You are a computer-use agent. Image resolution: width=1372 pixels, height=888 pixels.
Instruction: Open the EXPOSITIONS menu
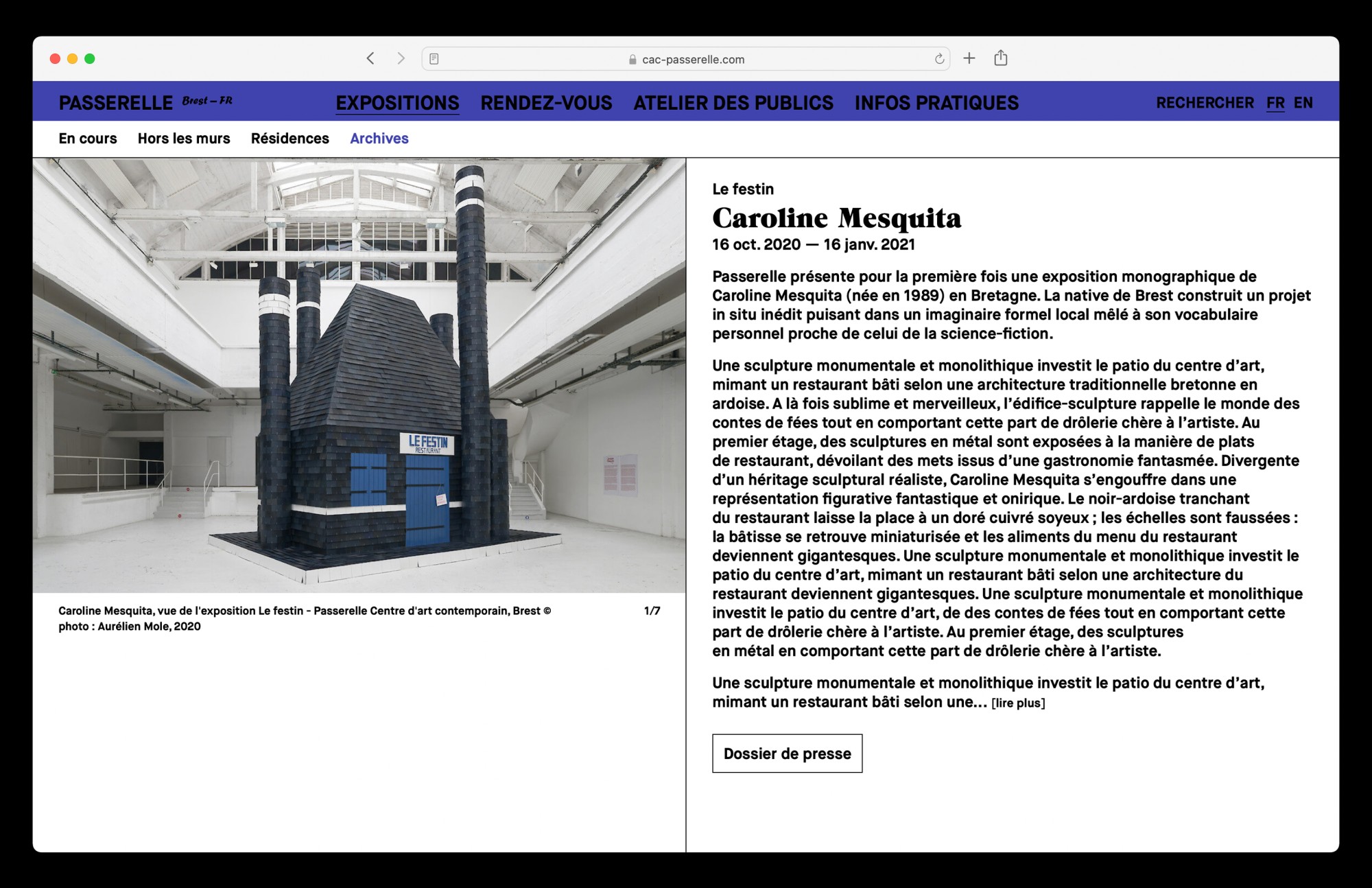click(x=397, y=102)
